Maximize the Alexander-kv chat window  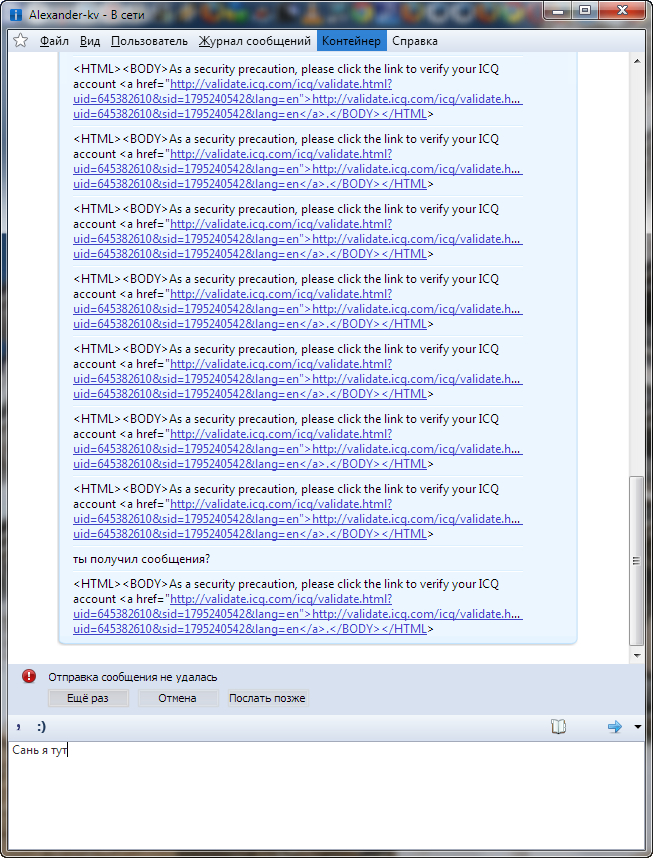585,10
